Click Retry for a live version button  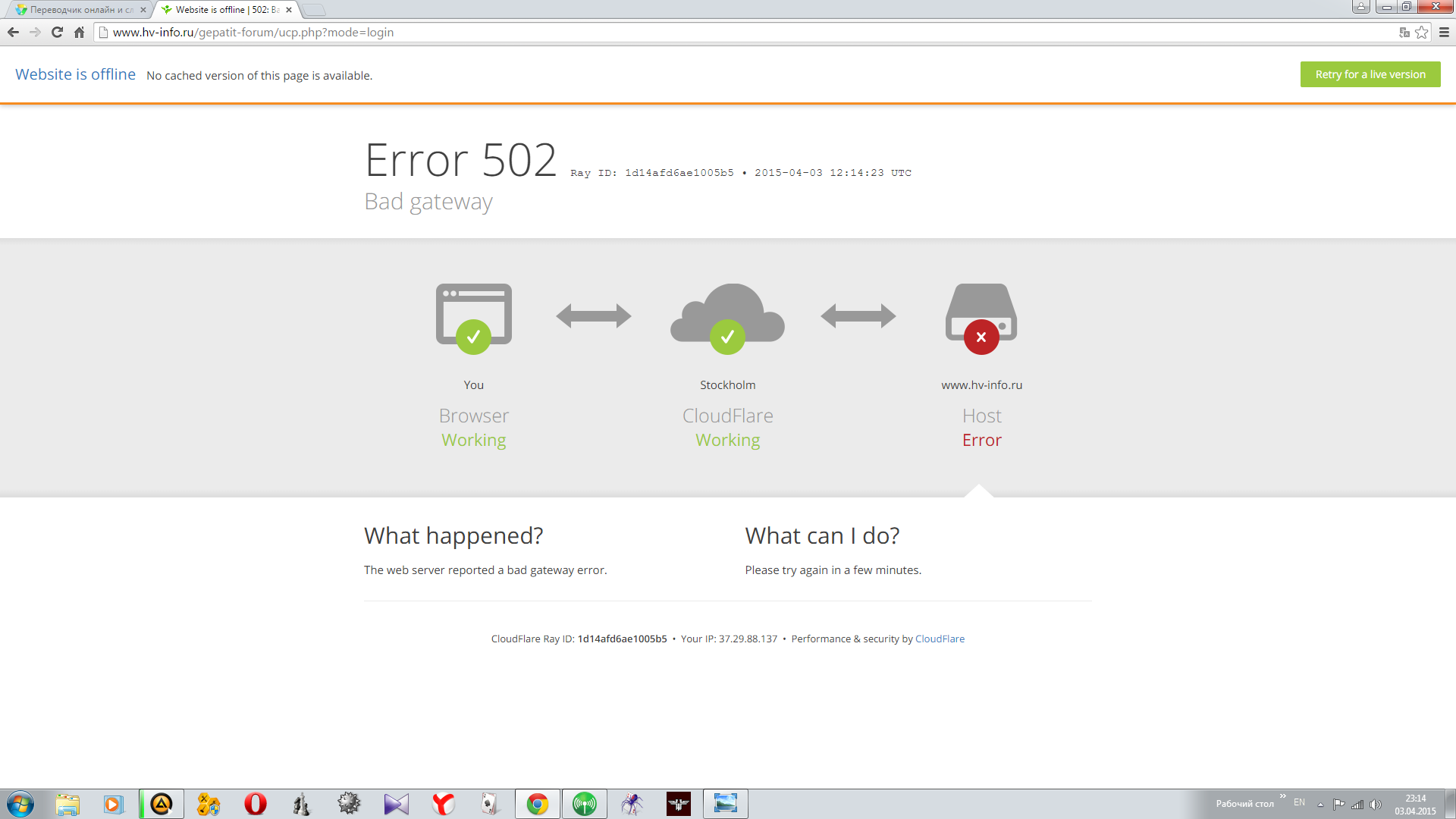1370,74
